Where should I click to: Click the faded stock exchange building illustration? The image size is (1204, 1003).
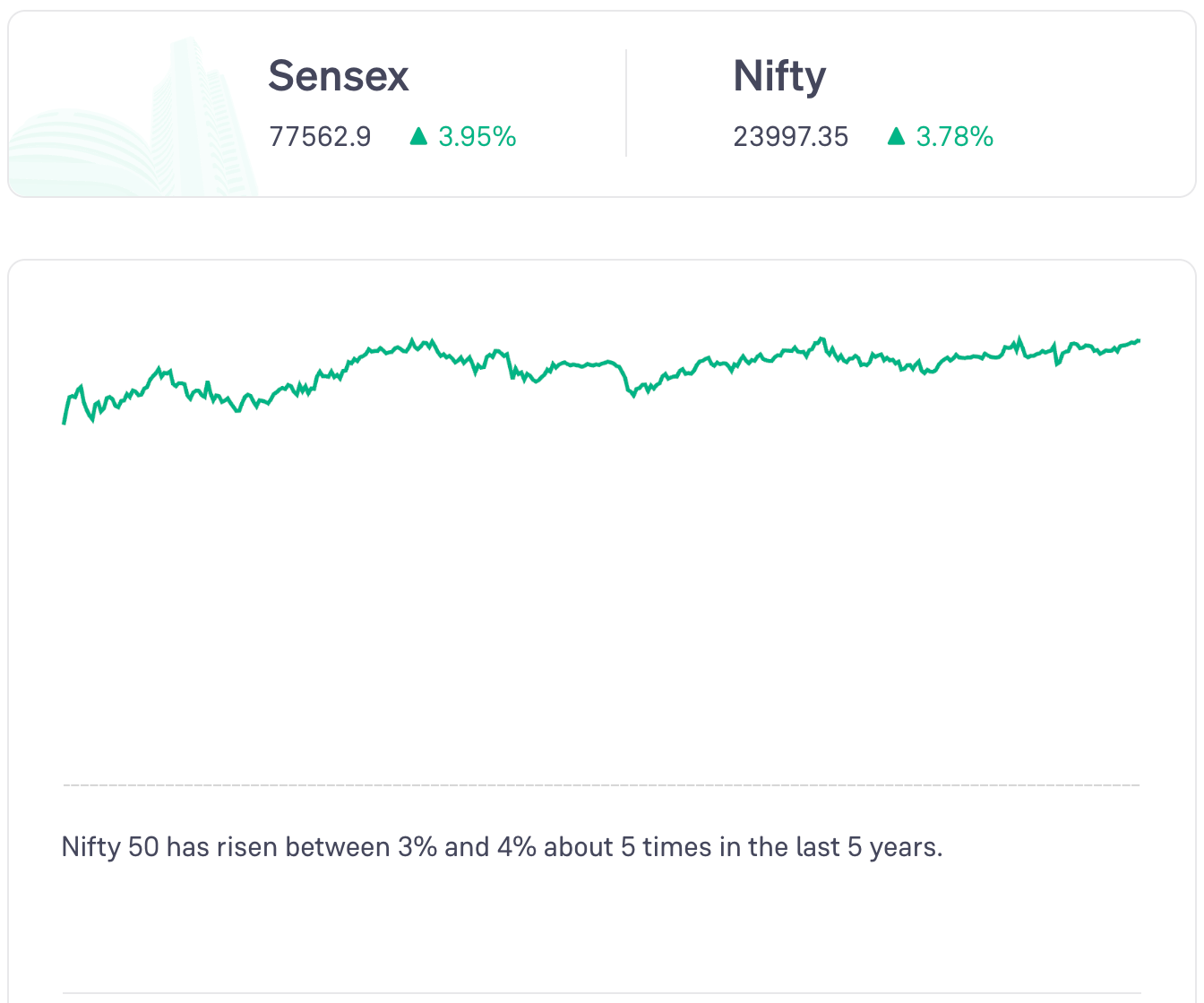pos(134,125)
